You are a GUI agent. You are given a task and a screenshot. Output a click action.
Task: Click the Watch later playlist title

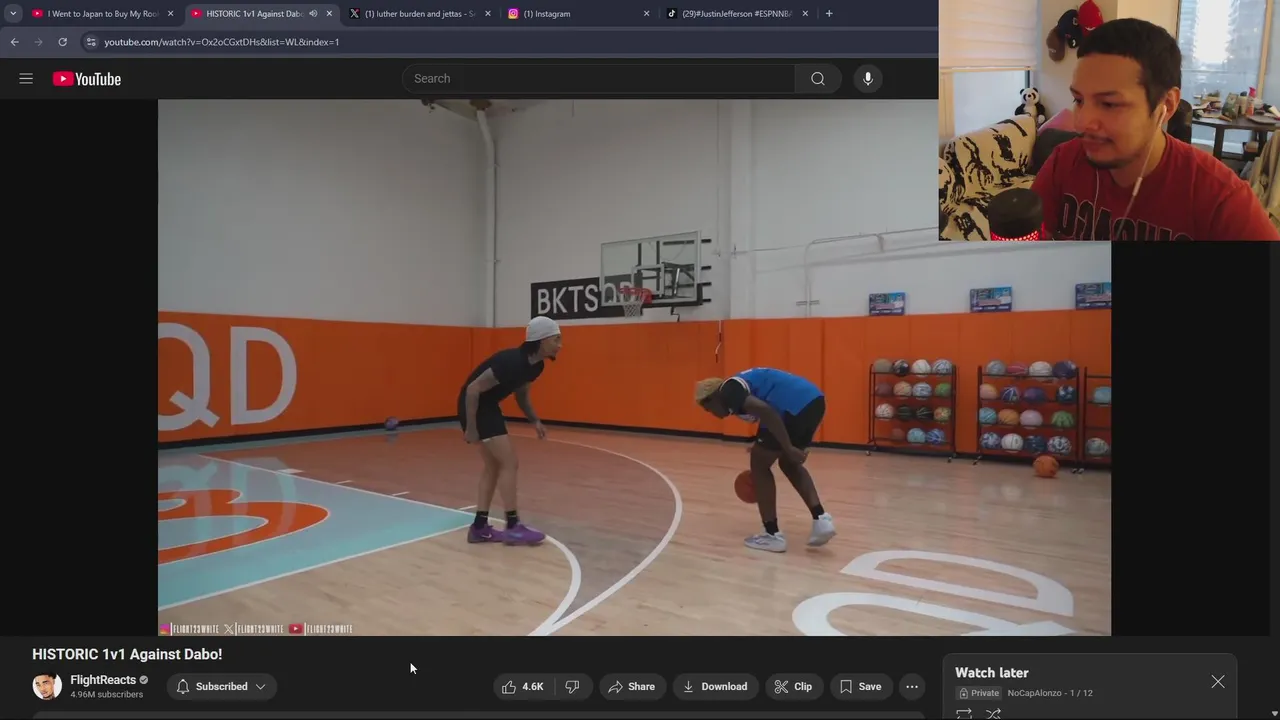tap(992, 673)
